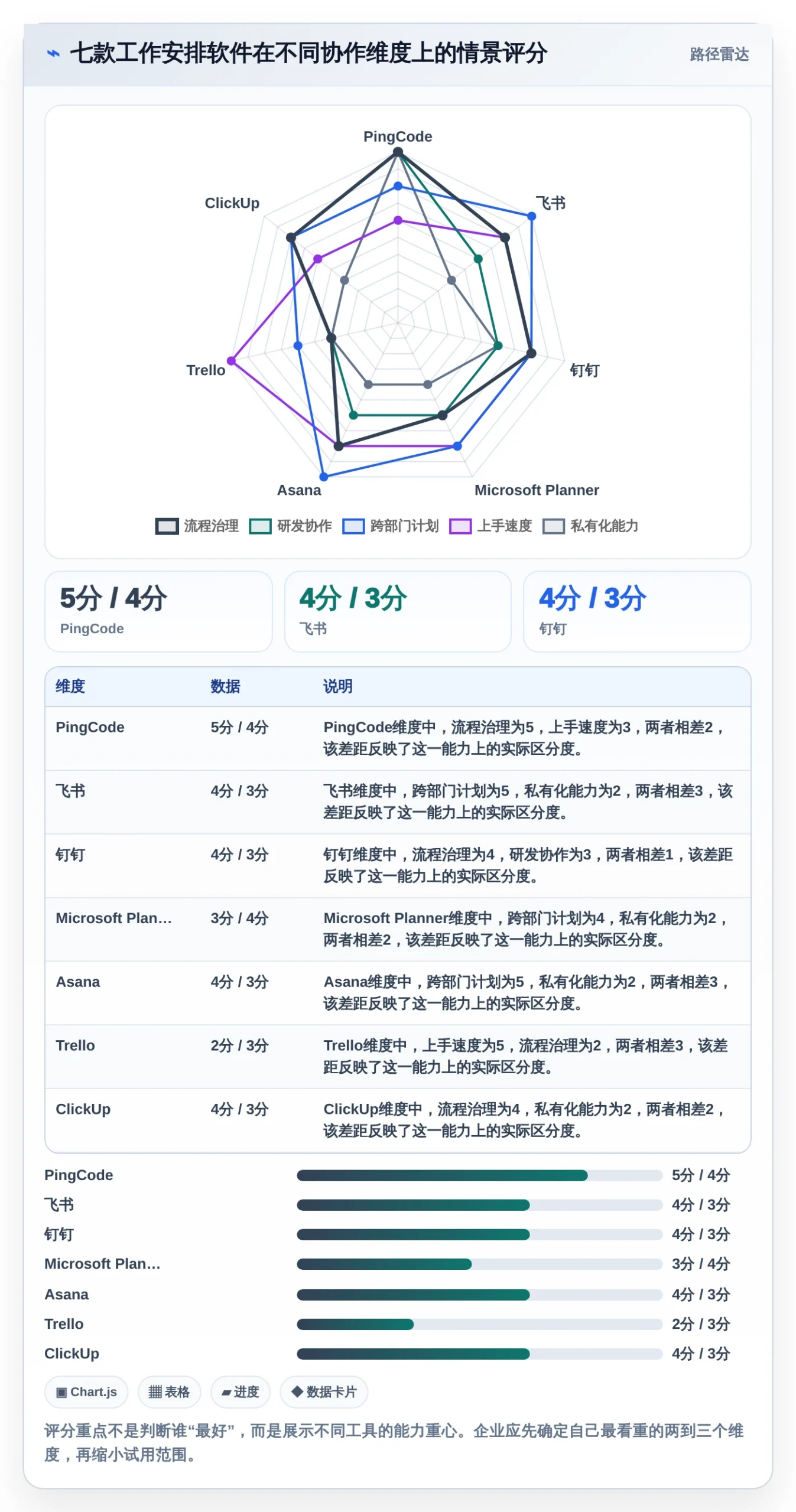Viewport: 796px width, 1512px height.
Task: Click the 飞书 progress bar
Action: pyautogui.click(x=479, y=1205)
